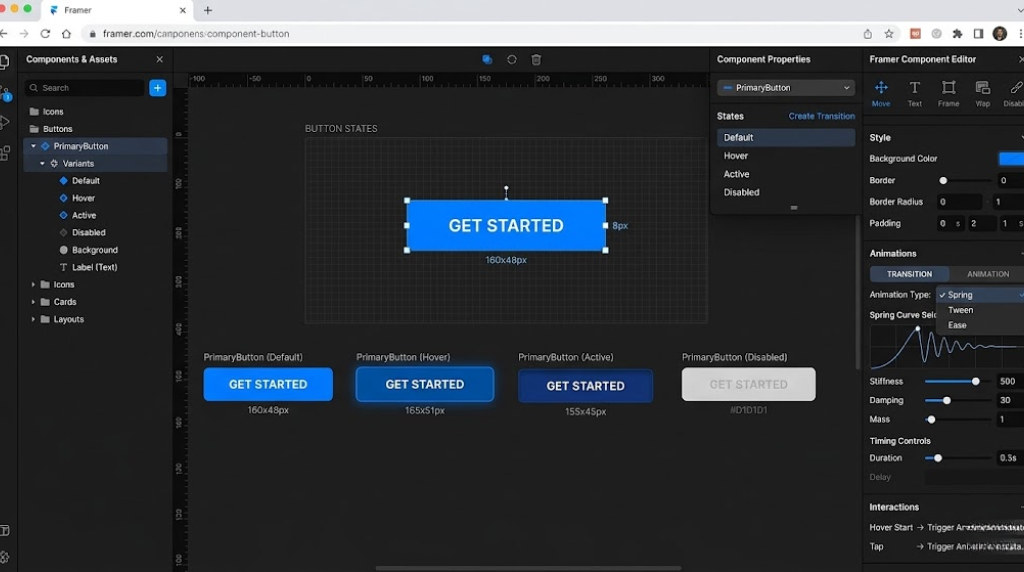Click the browser address bar
1024x572 pixels.
coord(470,33)
